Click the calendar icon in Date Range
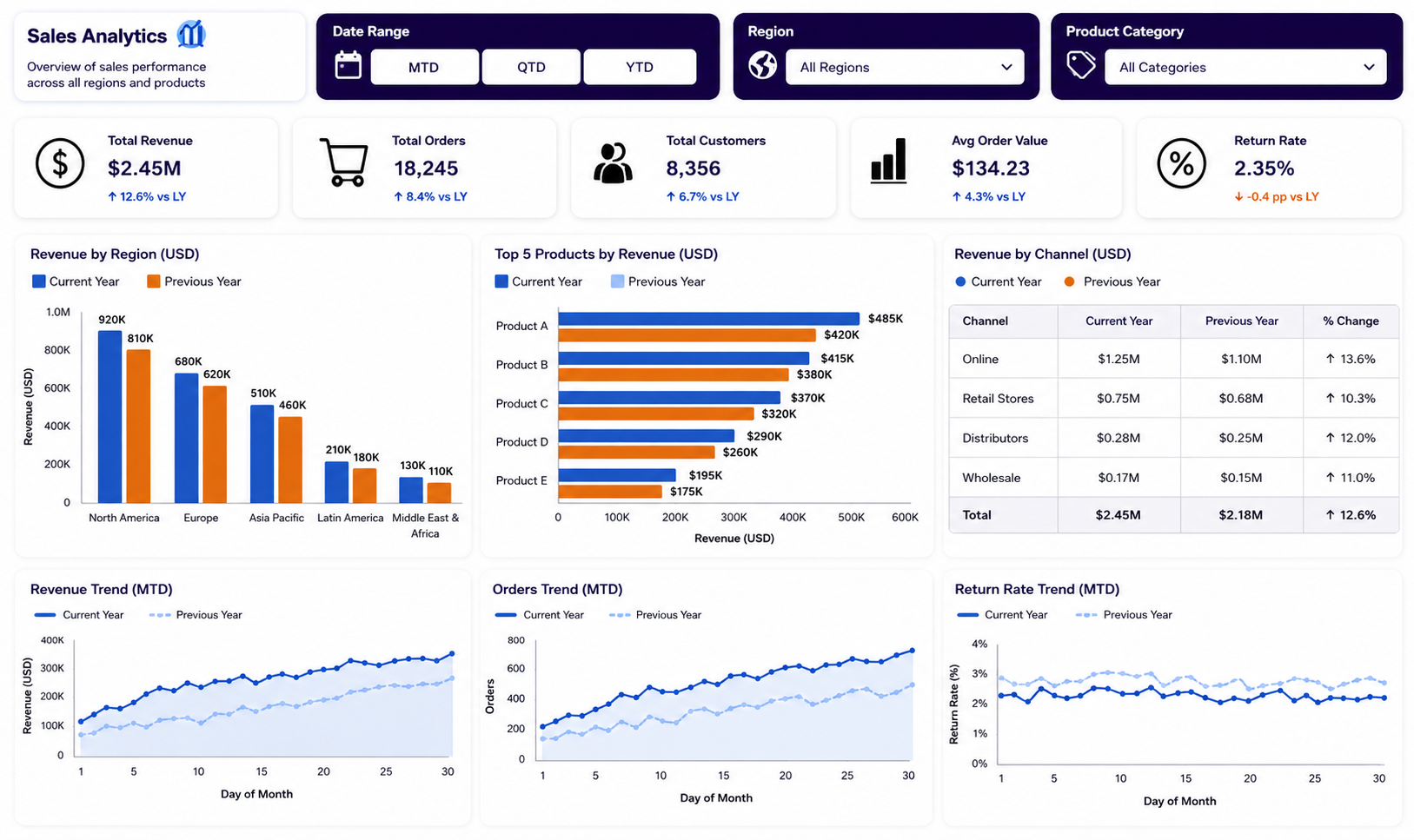 coord(348,65)
